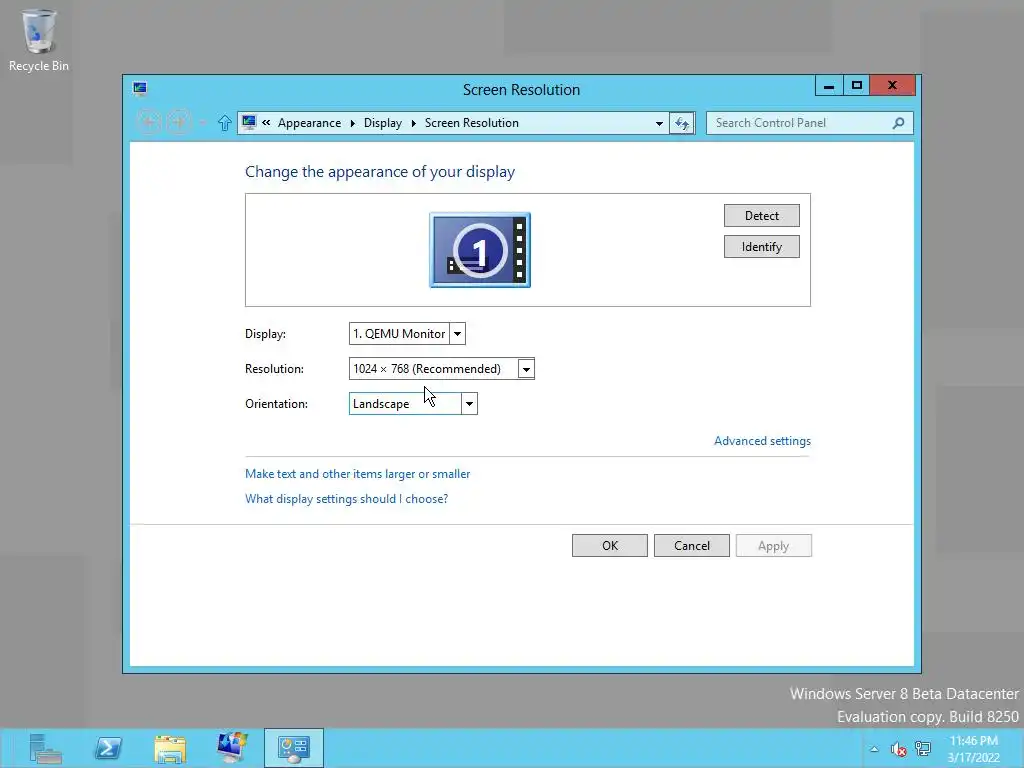
Task: Navigate to Display breadcrumb
Action: click(x=383, y=123)
